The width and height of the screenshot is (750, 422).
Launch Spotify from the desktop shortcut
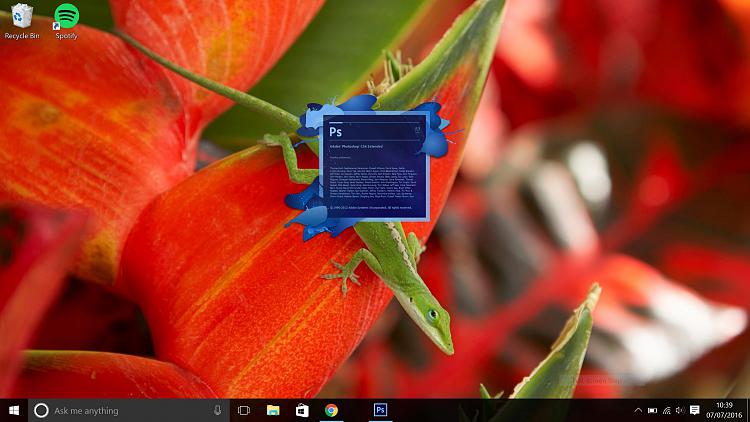(x=66, y=21)
